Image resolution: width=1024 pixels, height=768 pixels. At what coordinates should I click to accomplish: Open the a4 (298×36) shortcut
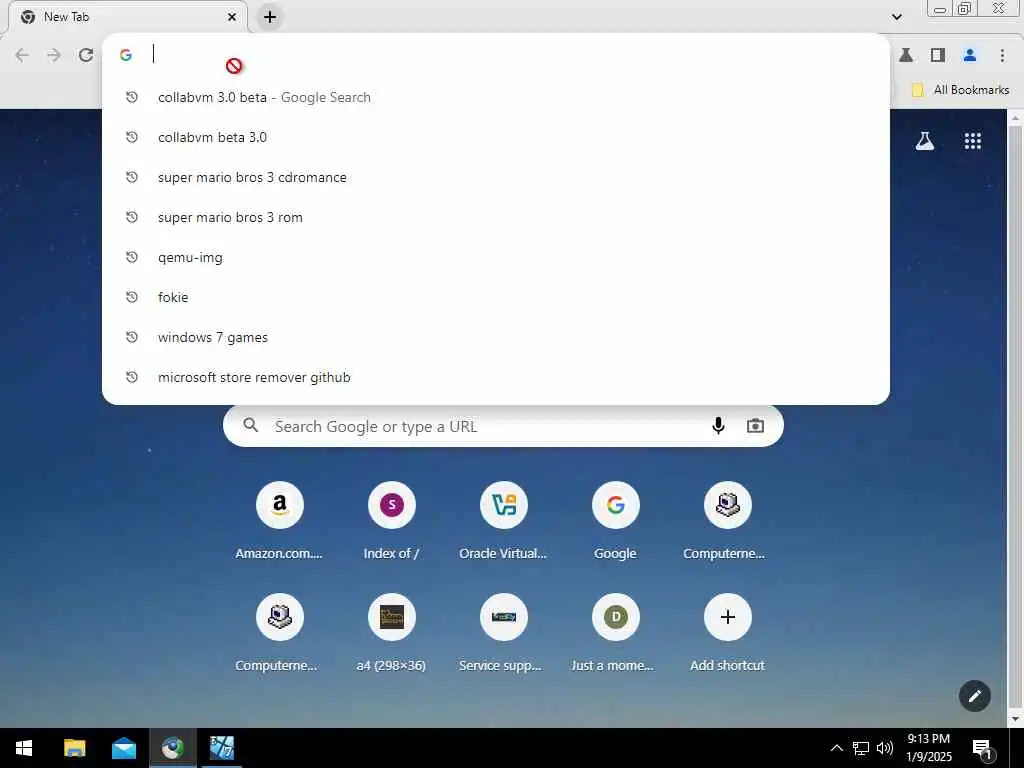[x=392, y=633]
